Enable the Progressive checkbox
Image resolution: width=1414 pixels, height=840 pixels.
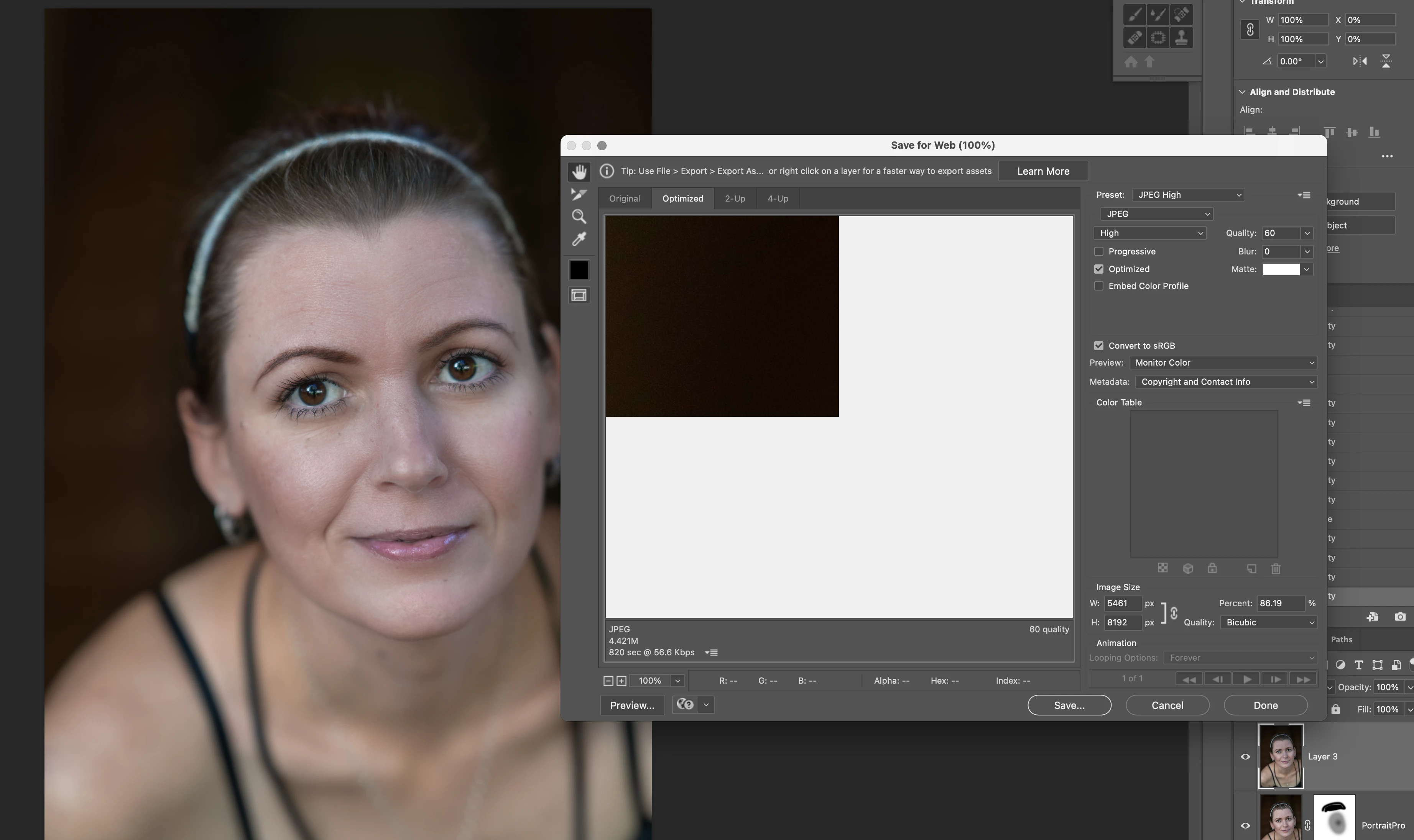1098,251
